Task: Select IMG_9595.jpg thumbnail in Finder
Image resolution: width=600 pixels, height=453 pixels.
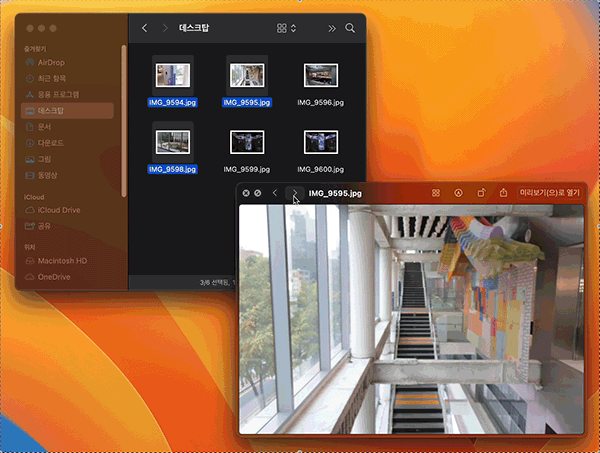Action: click(247, 75)
